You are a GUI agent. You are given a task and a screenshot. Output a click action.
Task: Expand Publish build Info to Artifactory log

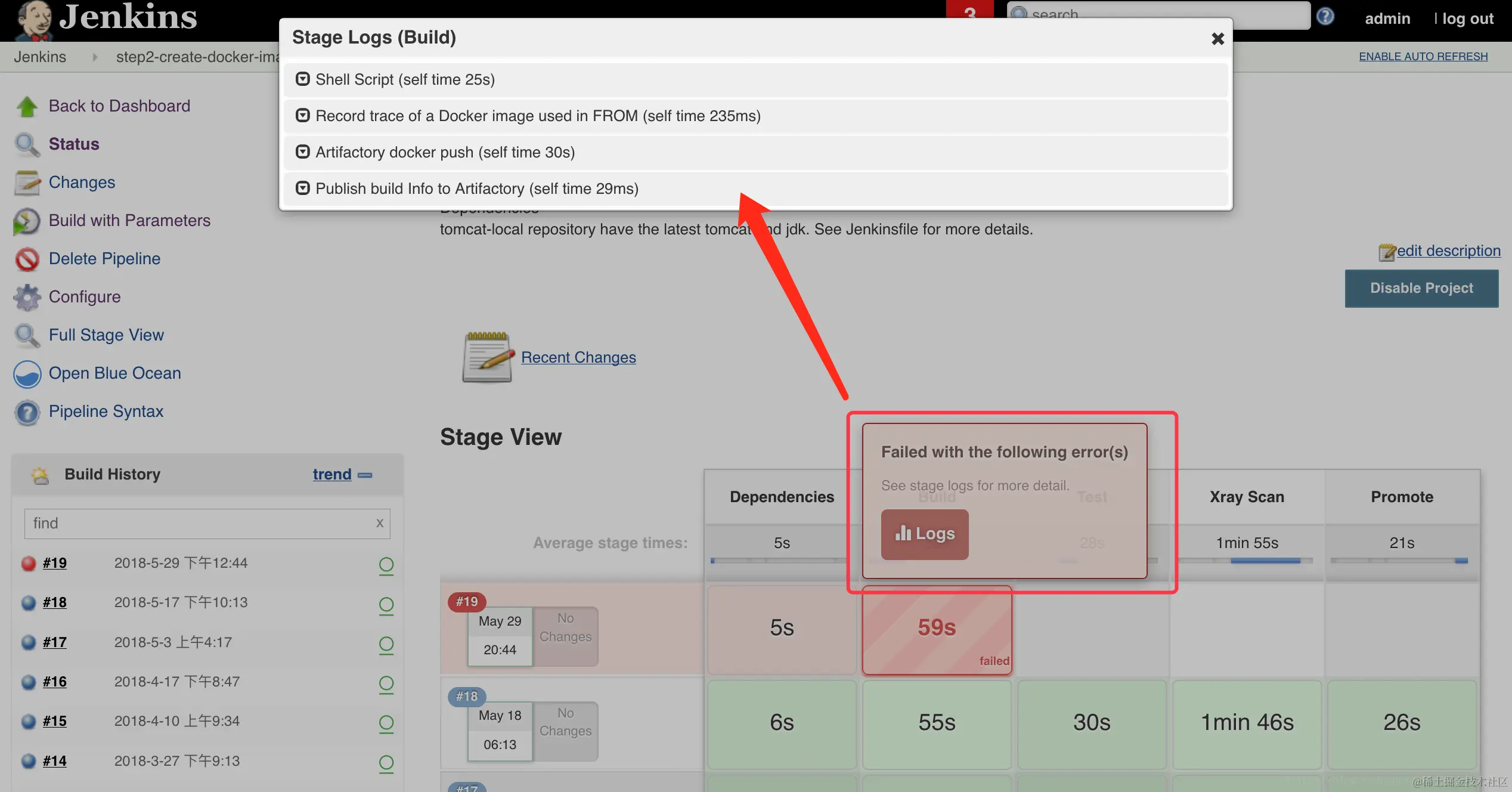pos(303,188)
